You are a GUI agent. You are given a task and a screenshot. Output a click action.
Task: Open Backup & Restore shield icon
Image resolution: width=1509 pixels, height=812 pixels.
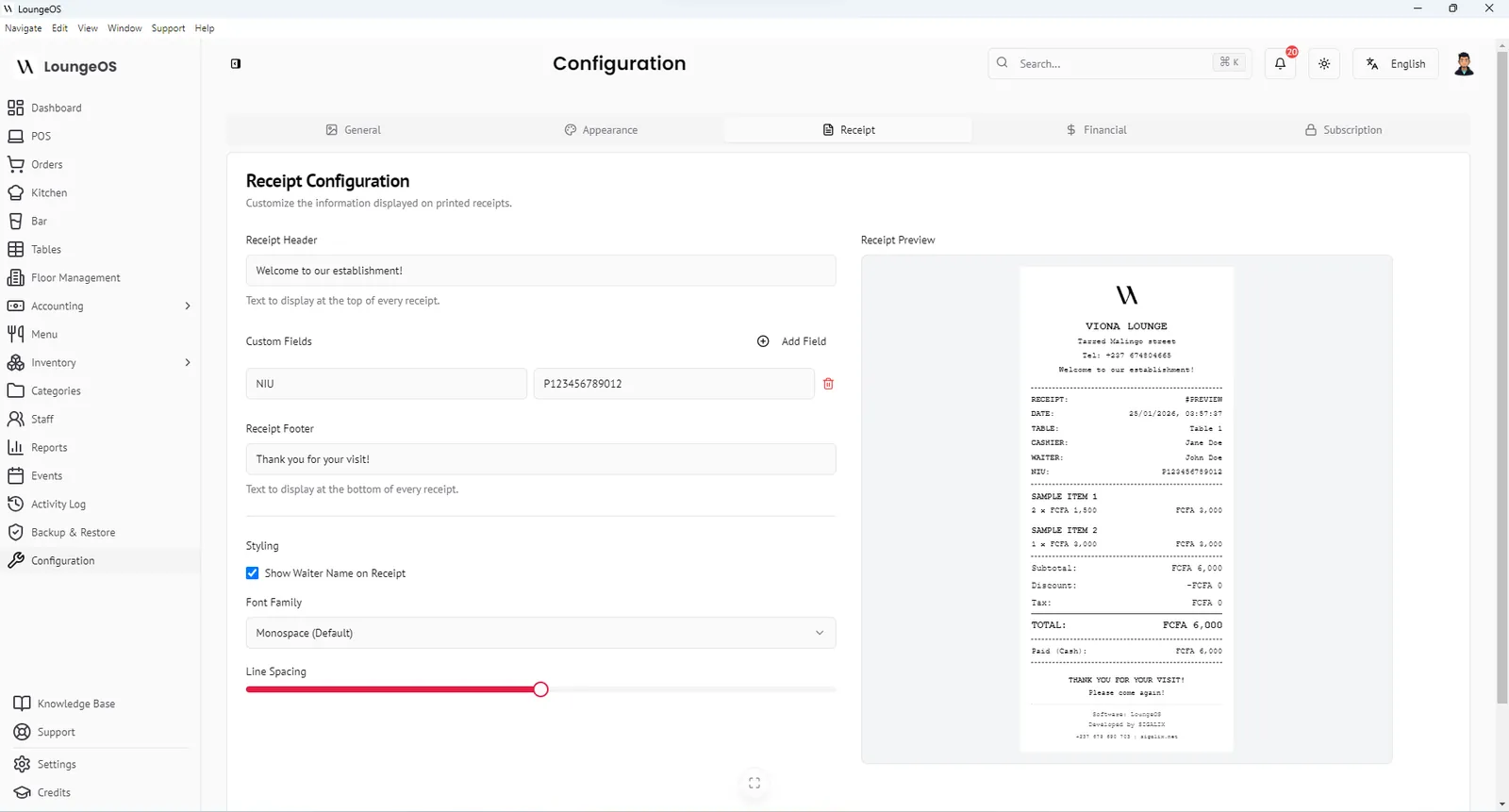[15, 532]
